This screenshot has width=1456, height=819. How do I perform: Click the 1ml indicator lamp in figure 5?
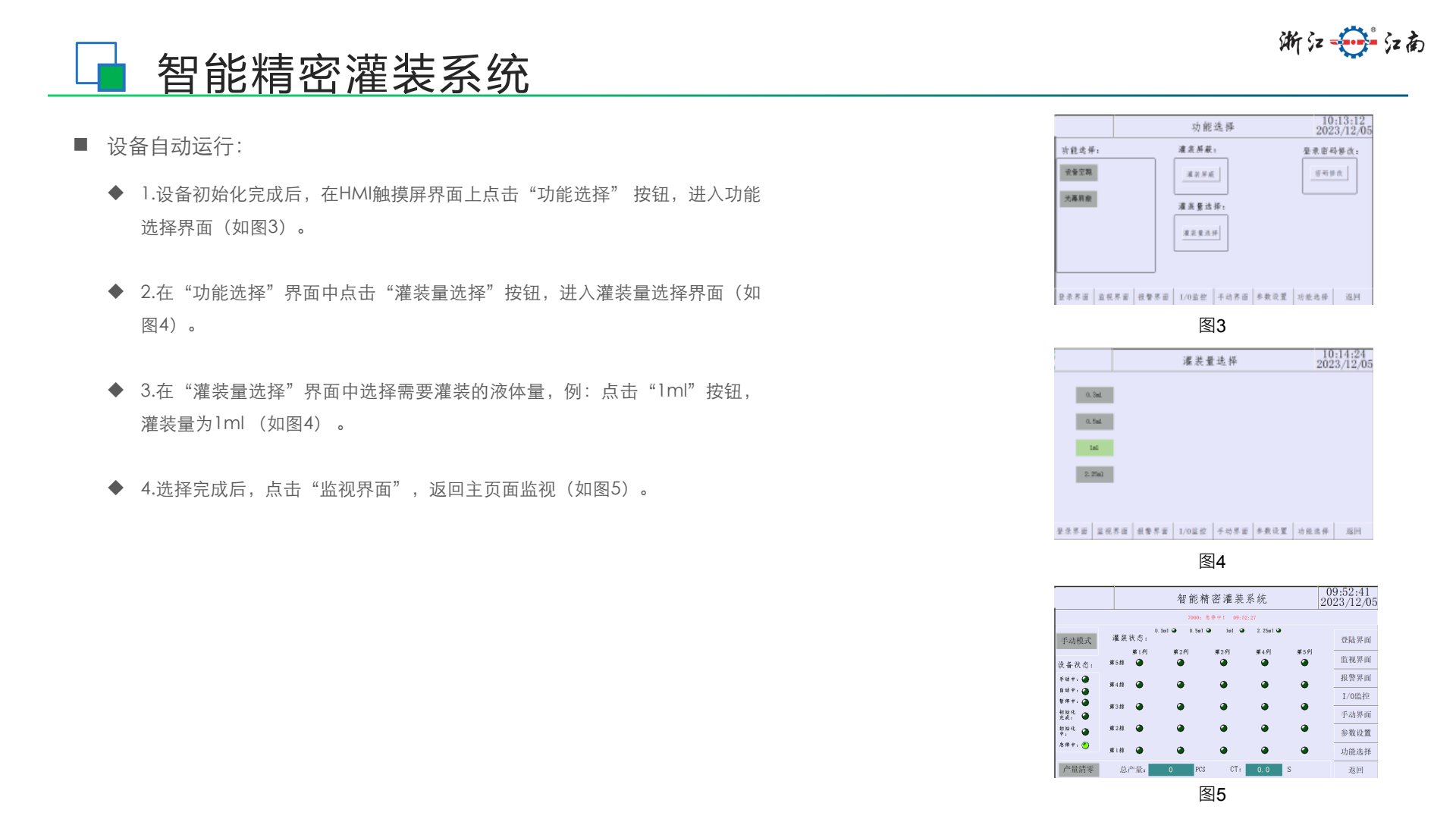[1242, 630]
